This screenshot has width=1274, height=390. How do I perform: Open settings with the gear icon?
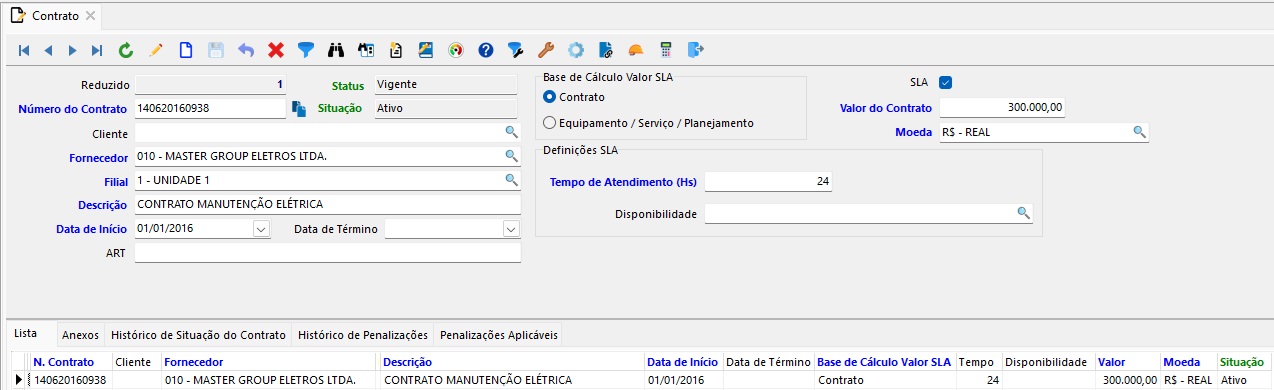click(576, 49)
